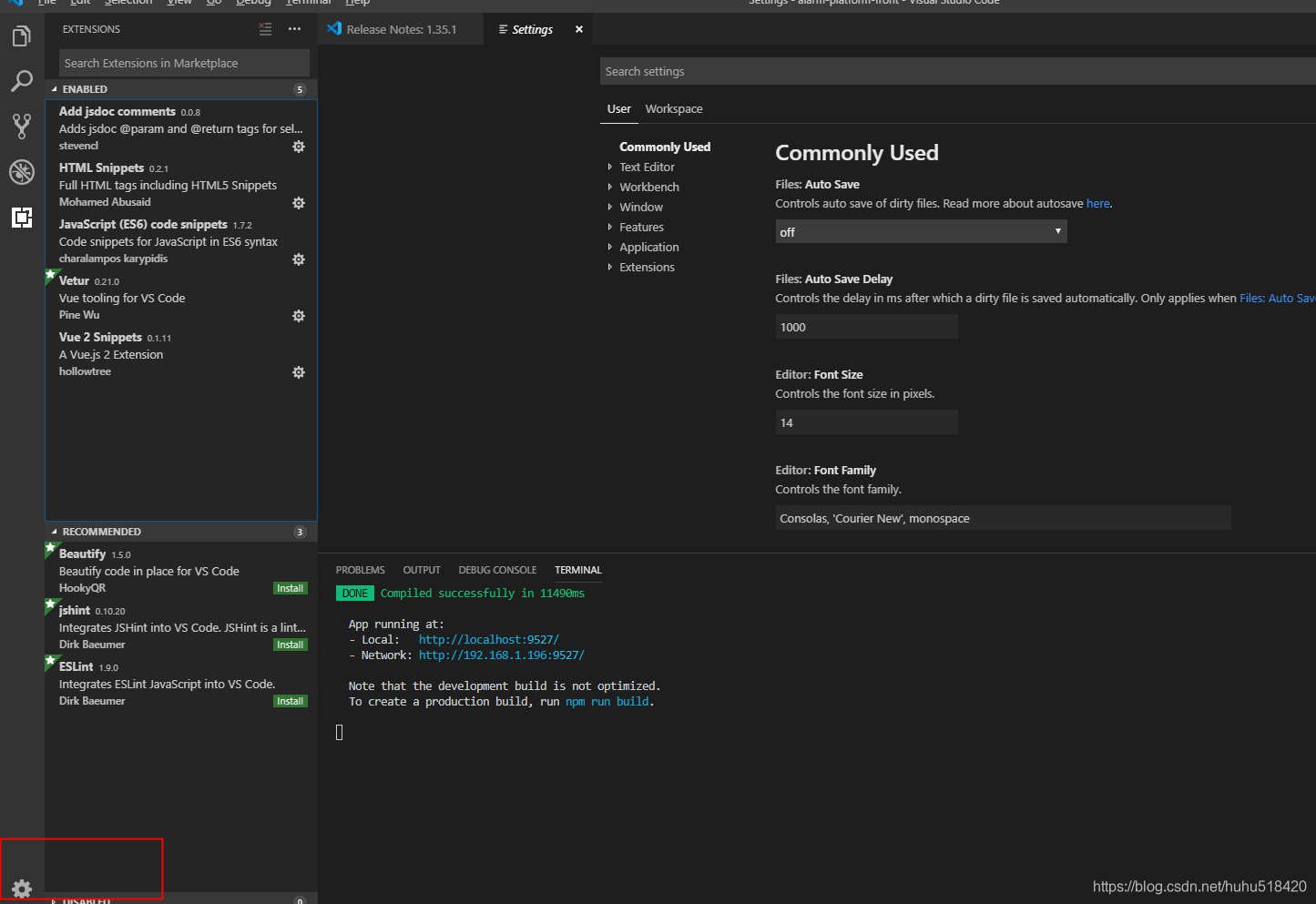Click the Font Family Consolas field
Viewport: 1316px width, 904px height.
1003,518
